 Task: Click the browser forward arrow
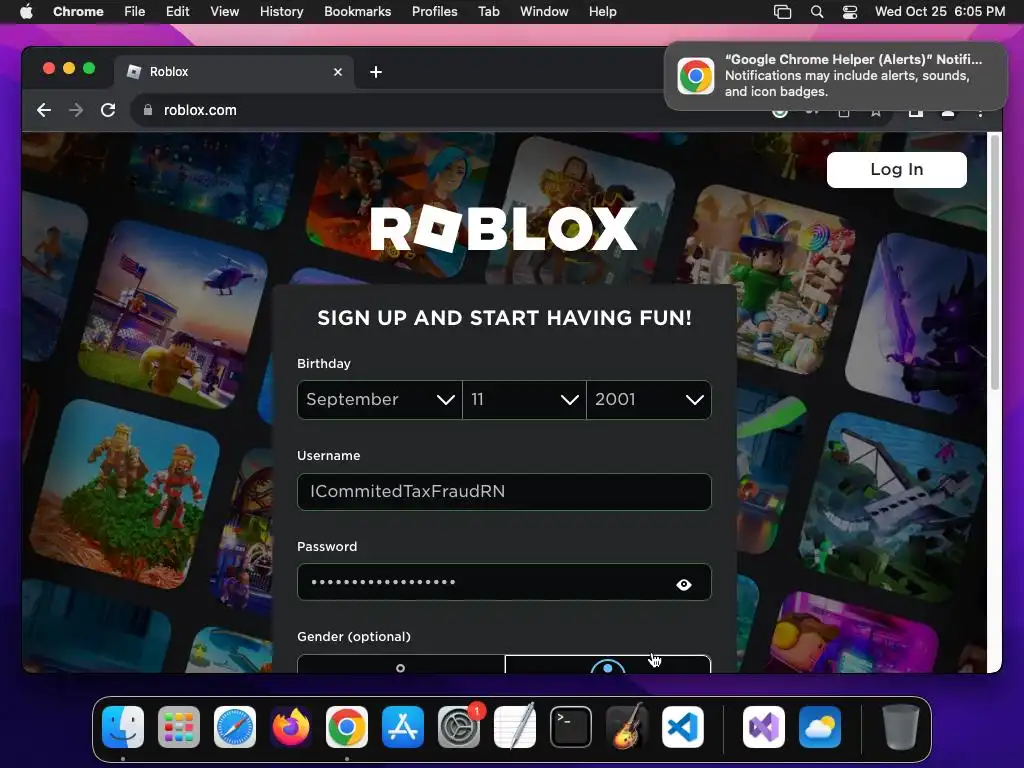76,110
